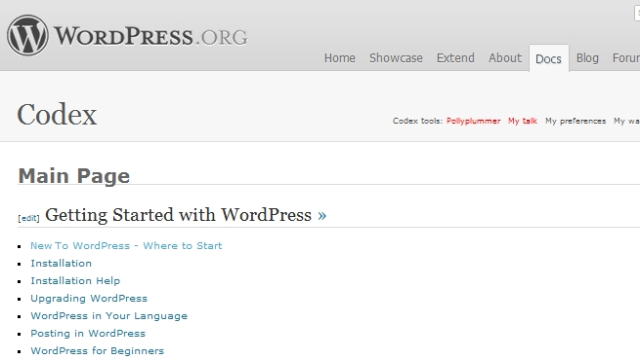
Task: Click the Codex tools label
Action: 417,121
